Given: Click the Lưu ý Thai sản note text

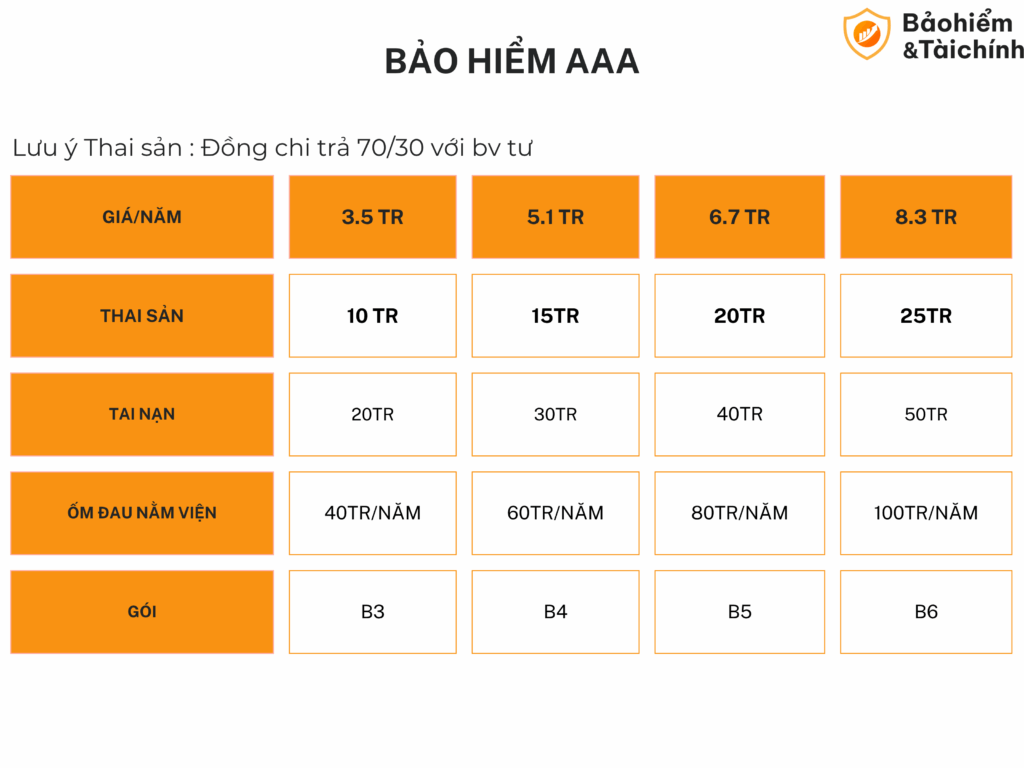Looking at the screenshot, I should [272, 148].
